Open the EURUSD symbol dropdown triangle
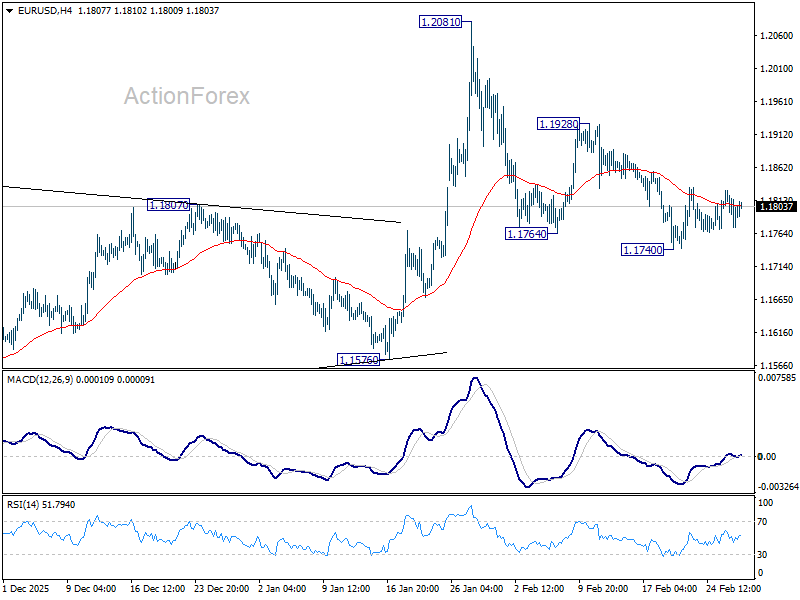This screenshot has width=800, height=600. (x=8, y=9)
